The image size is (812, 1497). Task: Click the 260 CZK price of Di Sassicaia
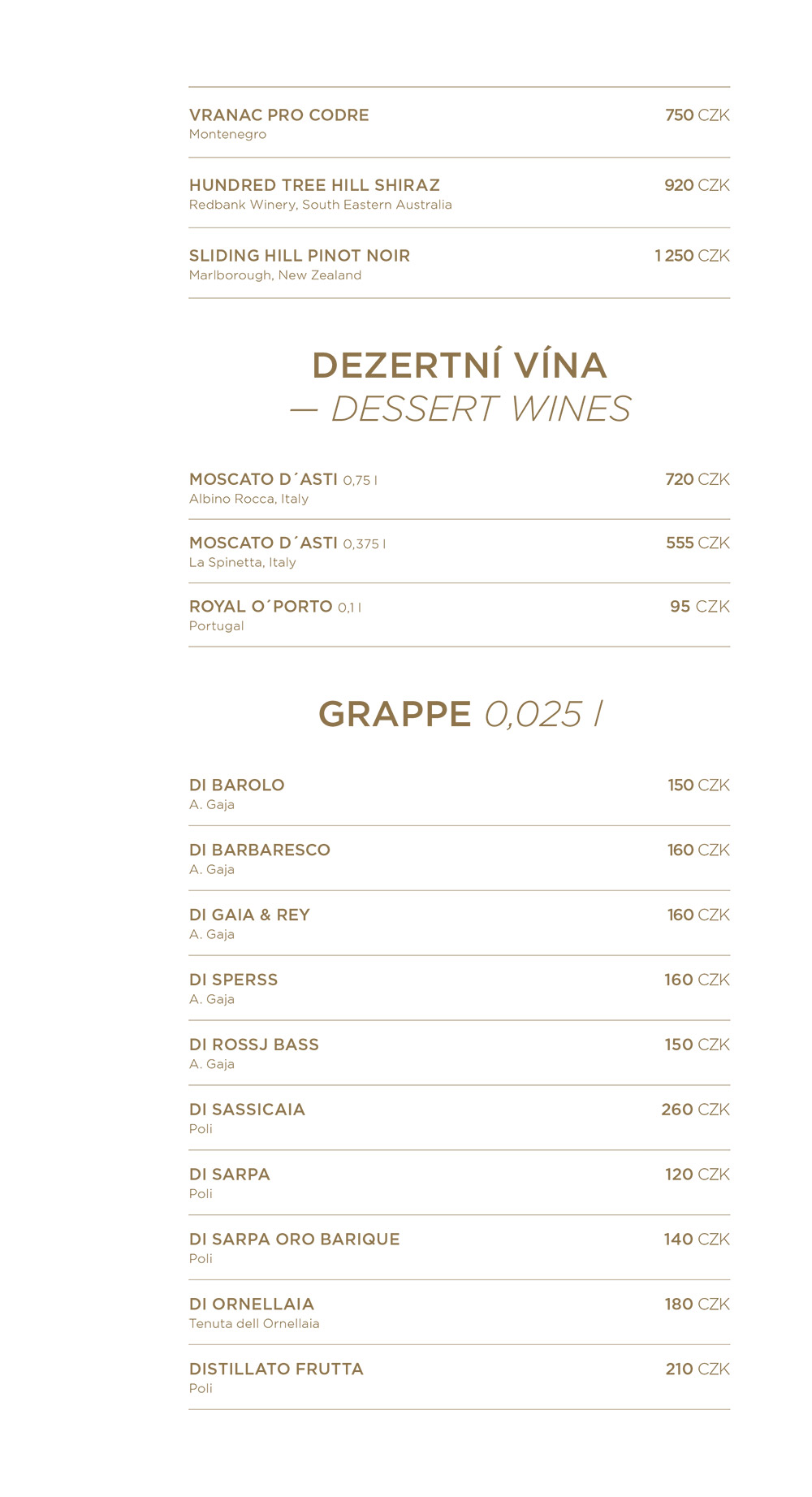696,1110
